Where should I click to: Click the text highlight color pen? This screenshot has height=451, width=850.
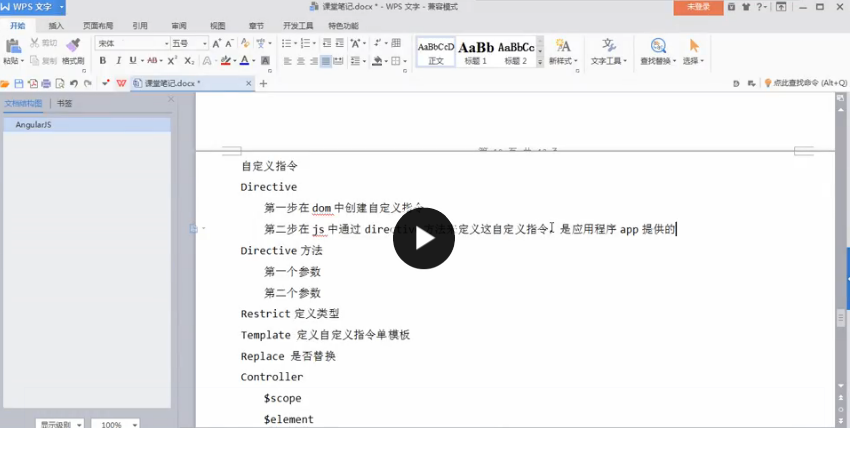pyautogui.click(x=226, y=61)
